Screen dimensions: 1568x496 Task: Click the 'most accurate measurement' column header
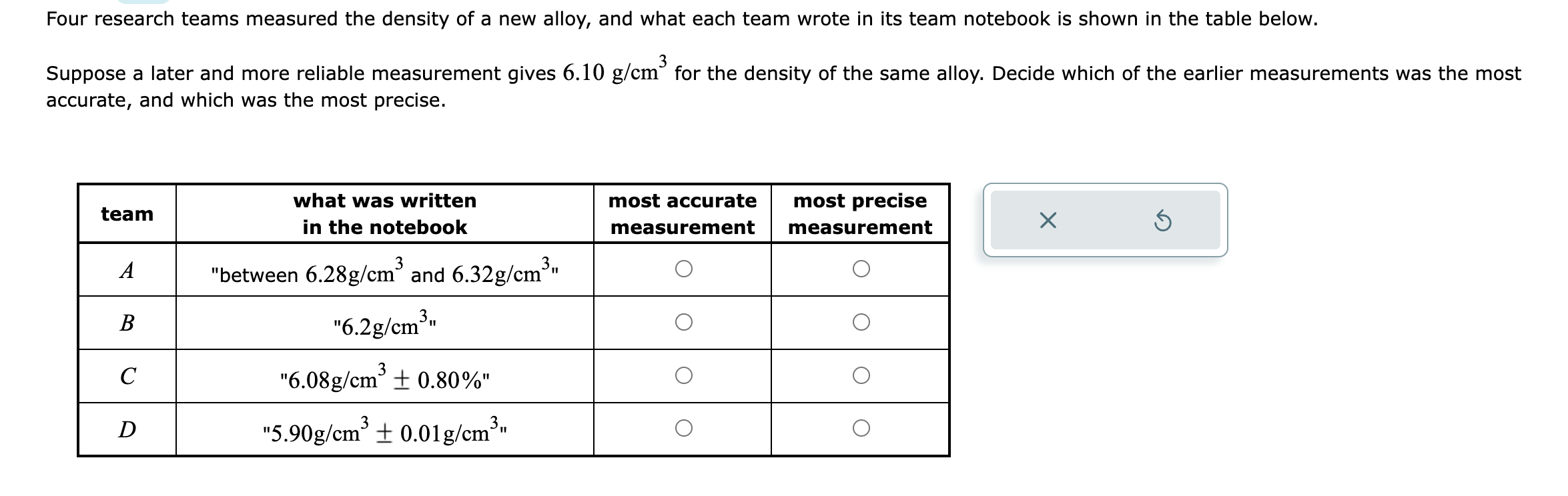point(683,213)
